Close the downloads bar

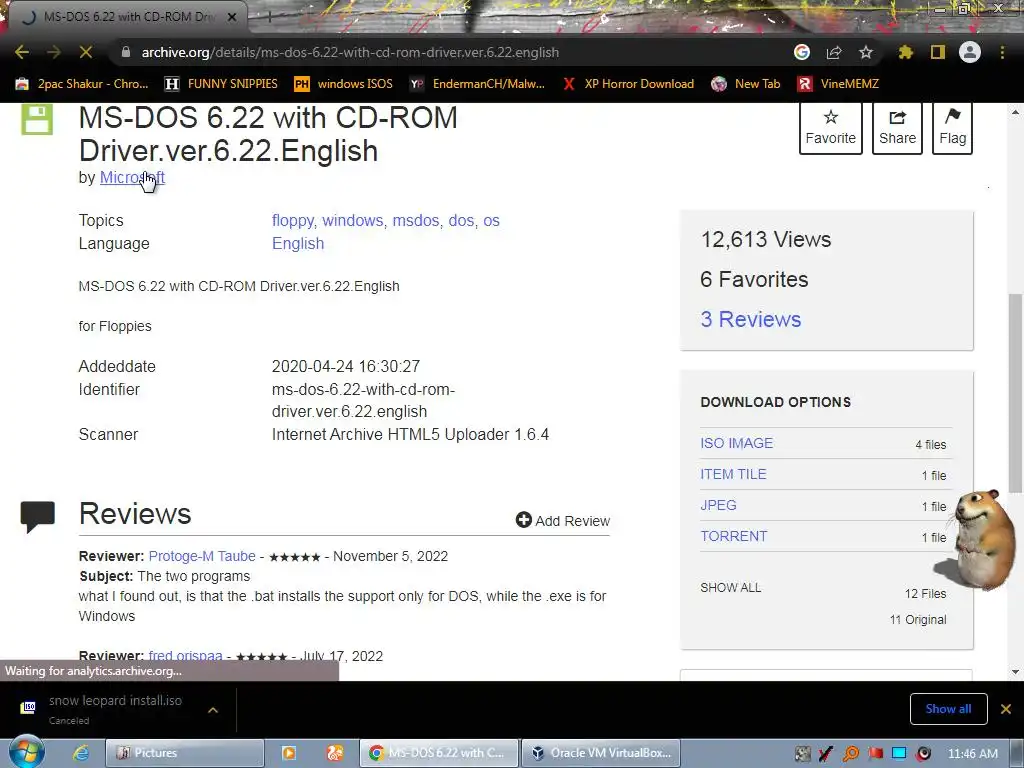(x=1006, y=709)
